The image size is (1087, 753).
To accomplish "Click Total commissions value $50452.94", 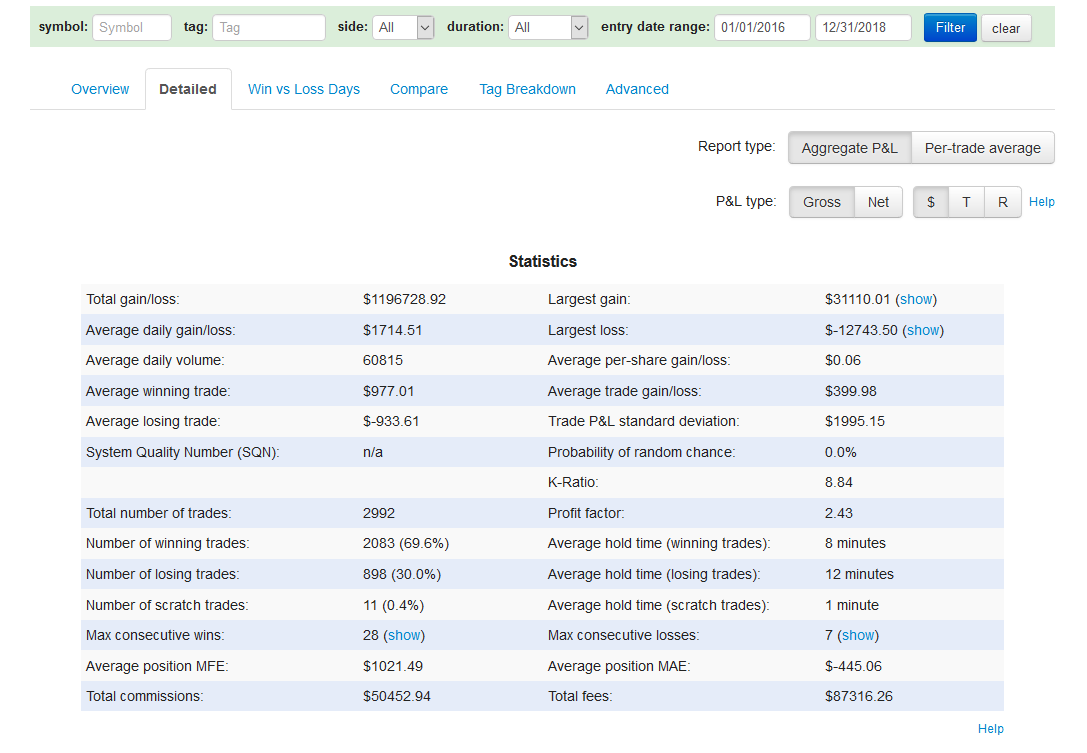I will (397, 696).
